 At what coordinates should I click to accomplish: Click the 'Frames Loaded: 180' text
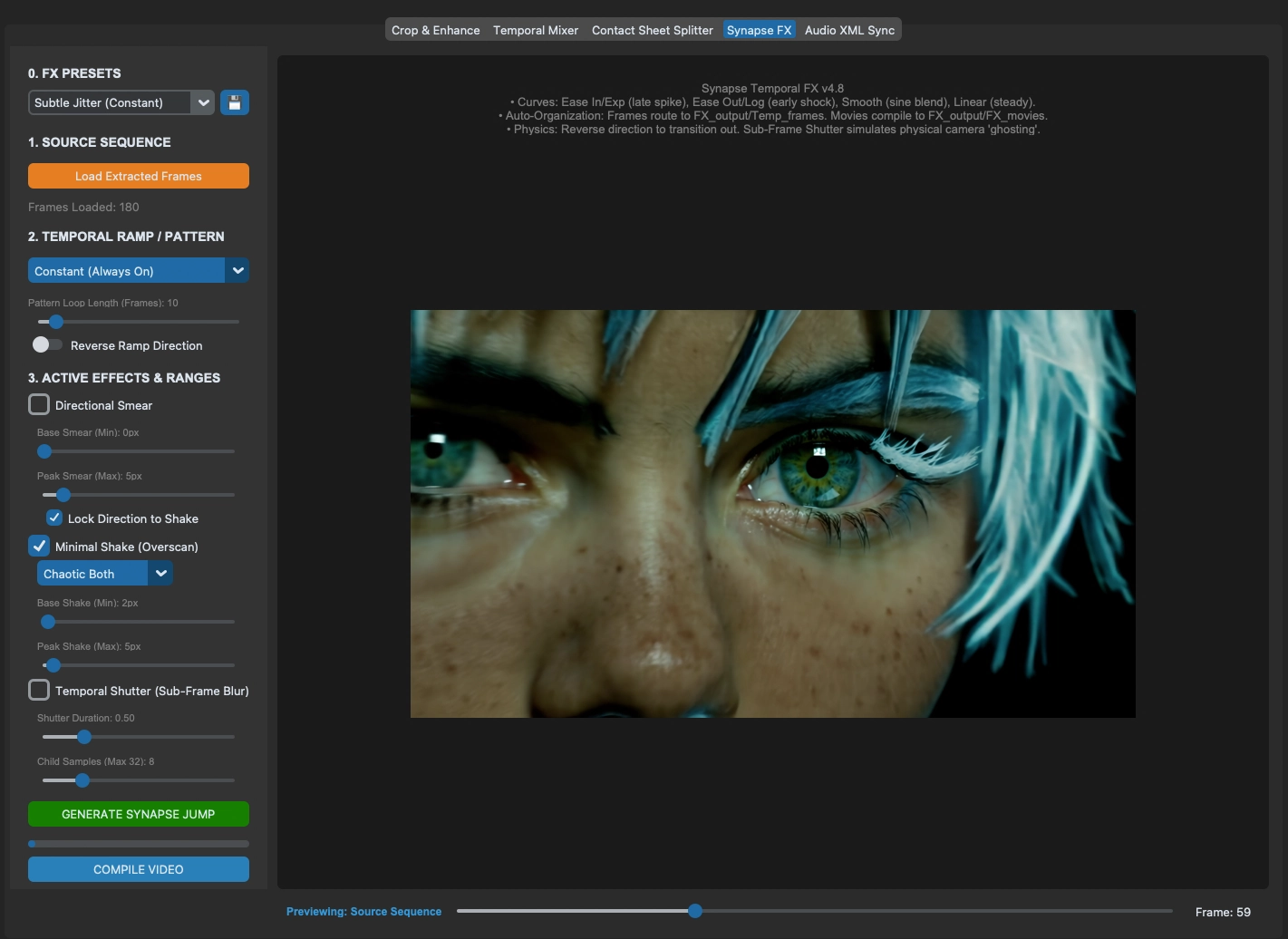tap(83, 207)
